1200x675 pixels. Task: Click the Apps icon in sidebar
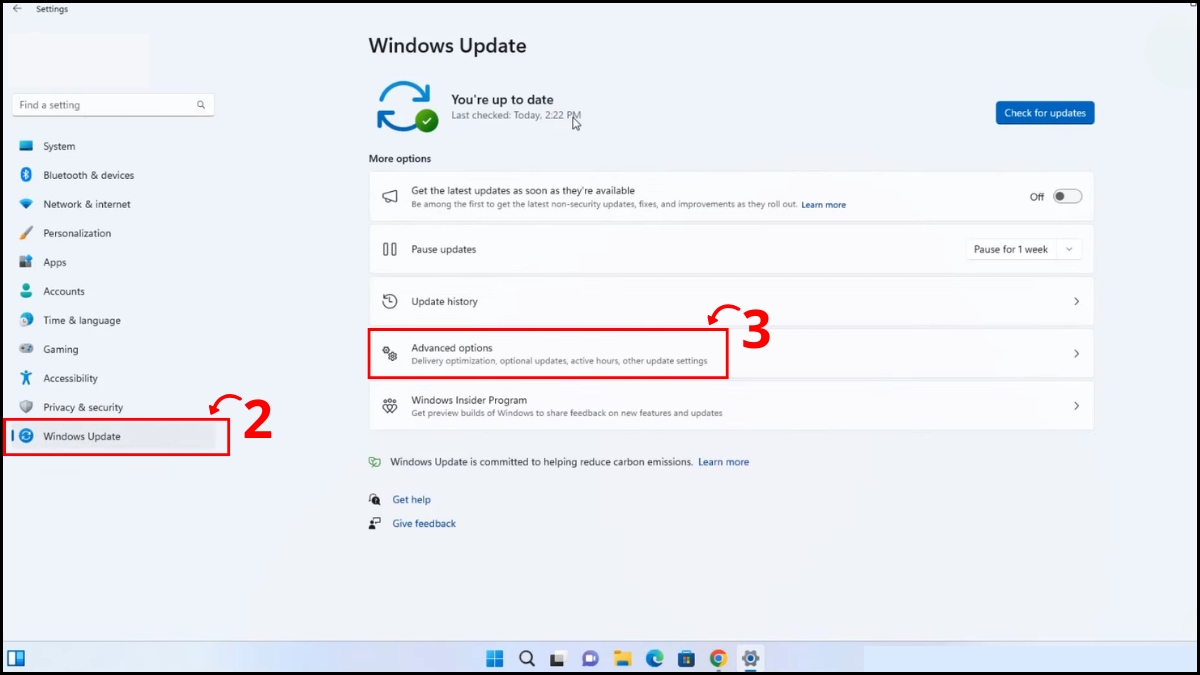point(26,262)
